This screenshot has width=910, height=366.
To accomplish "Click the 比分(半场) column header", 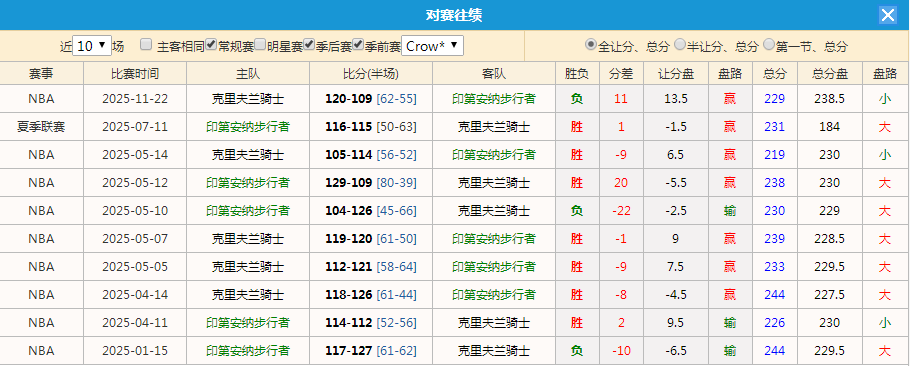I will coord(371,74).
